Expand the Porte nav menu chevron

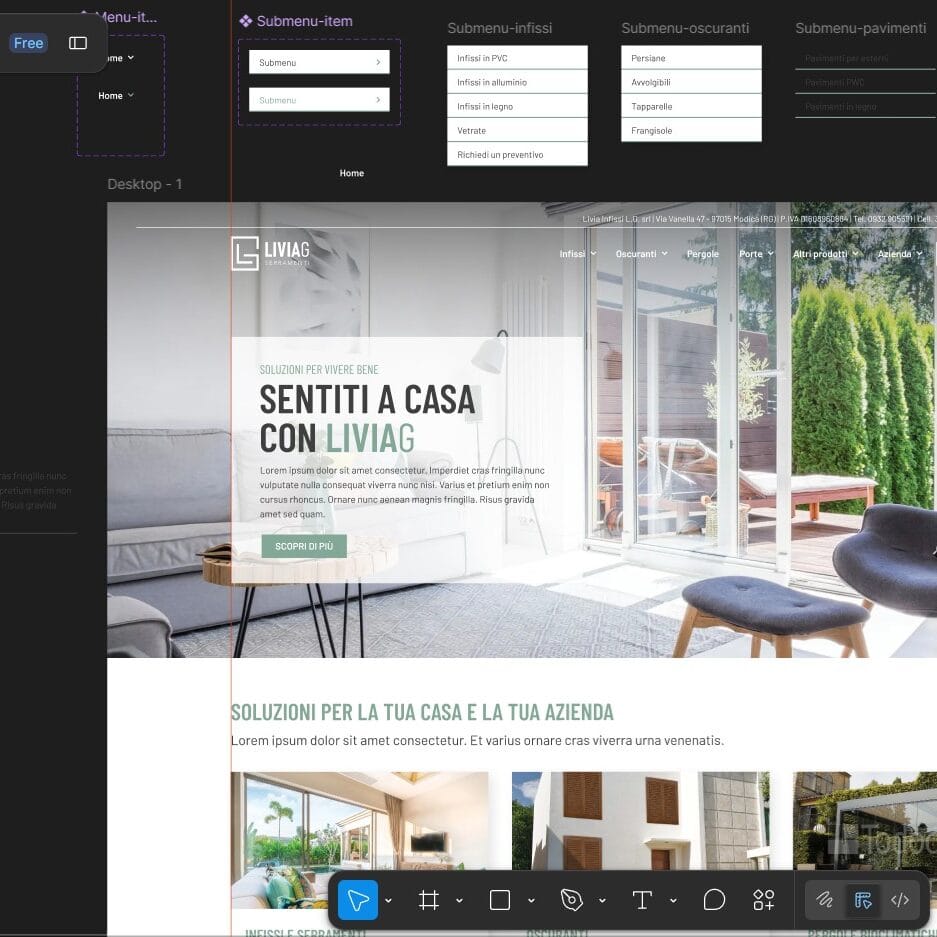(771, 254)
